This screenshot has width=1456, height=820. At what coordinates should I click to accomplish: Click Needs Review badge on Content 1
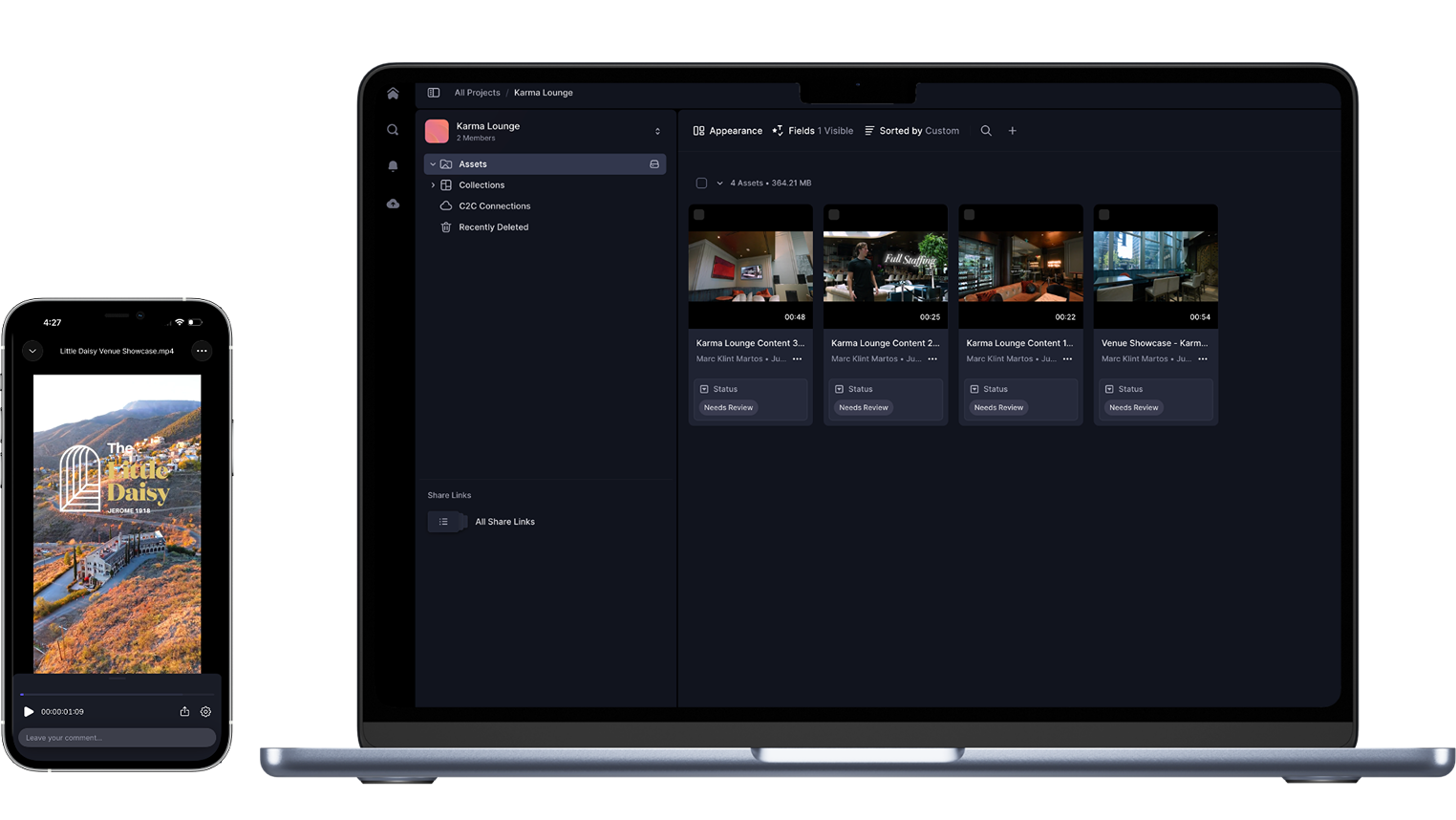pyautogui.click(x=998, y=408)
